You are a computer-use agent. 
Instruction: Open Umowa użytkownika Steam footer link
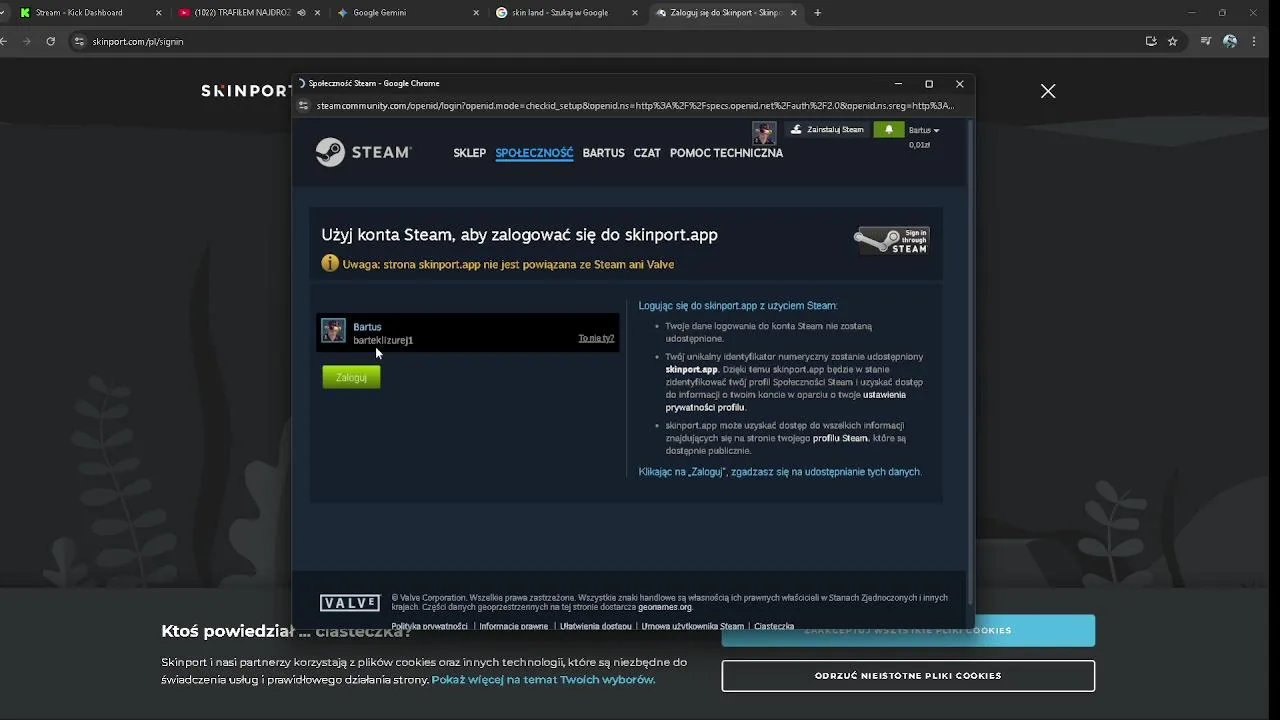coord(693,626)
